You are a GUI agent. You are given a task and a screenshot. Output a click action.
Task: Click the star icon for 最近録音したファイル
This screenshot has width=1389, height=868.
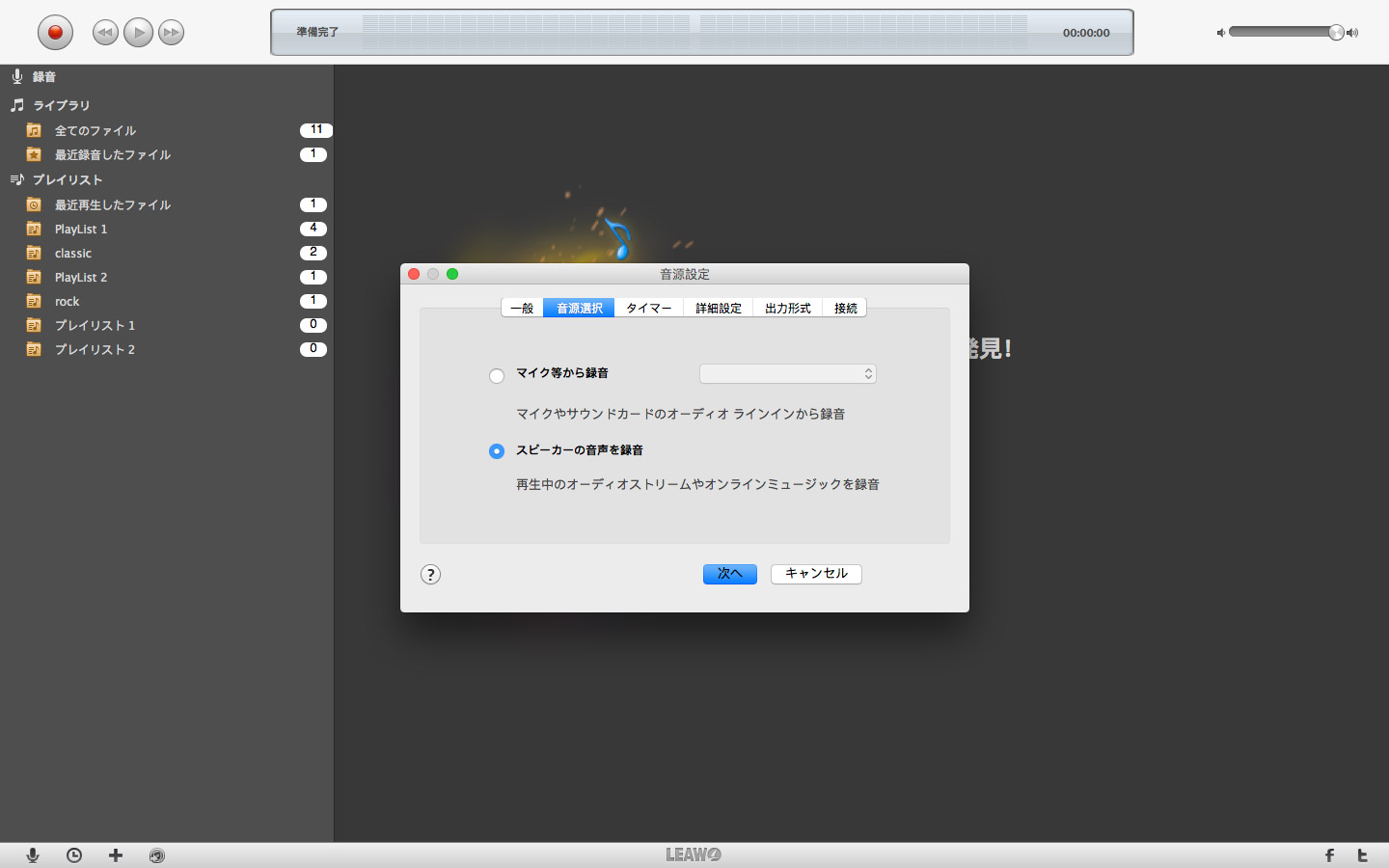(34, 154)
